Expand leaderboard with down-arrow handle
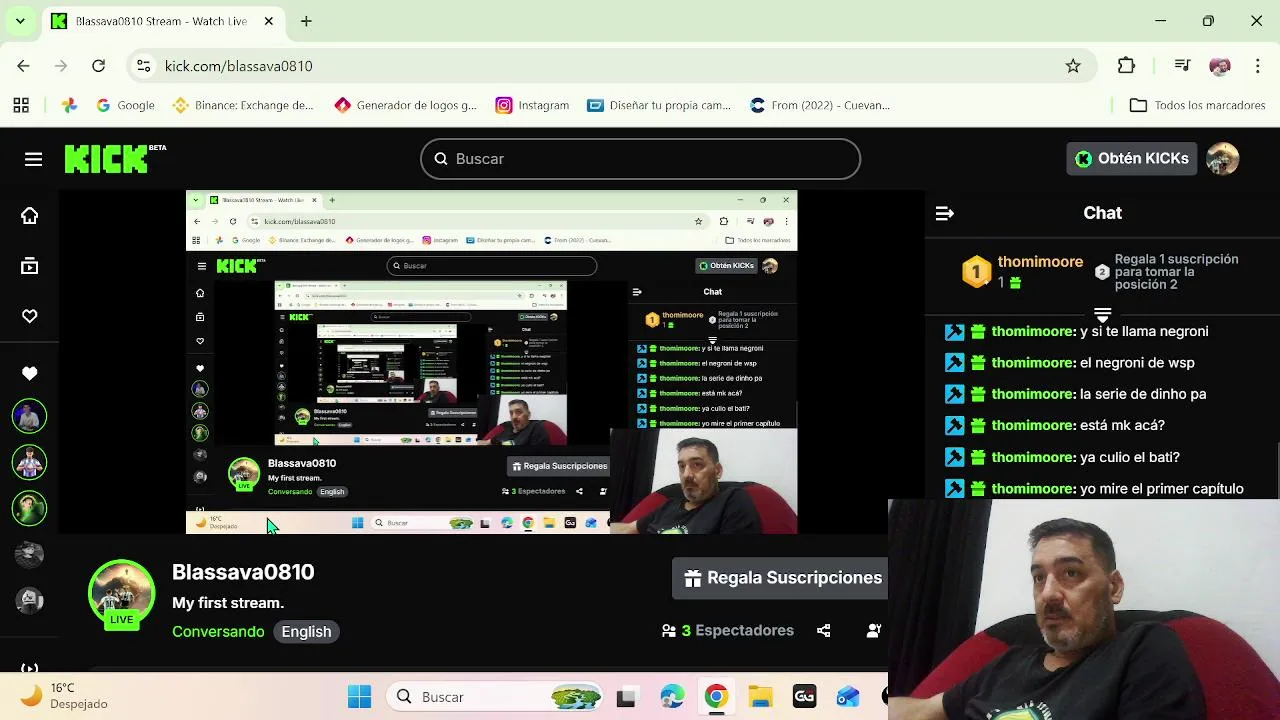The image size is (1280, 720). (1102, 315)
